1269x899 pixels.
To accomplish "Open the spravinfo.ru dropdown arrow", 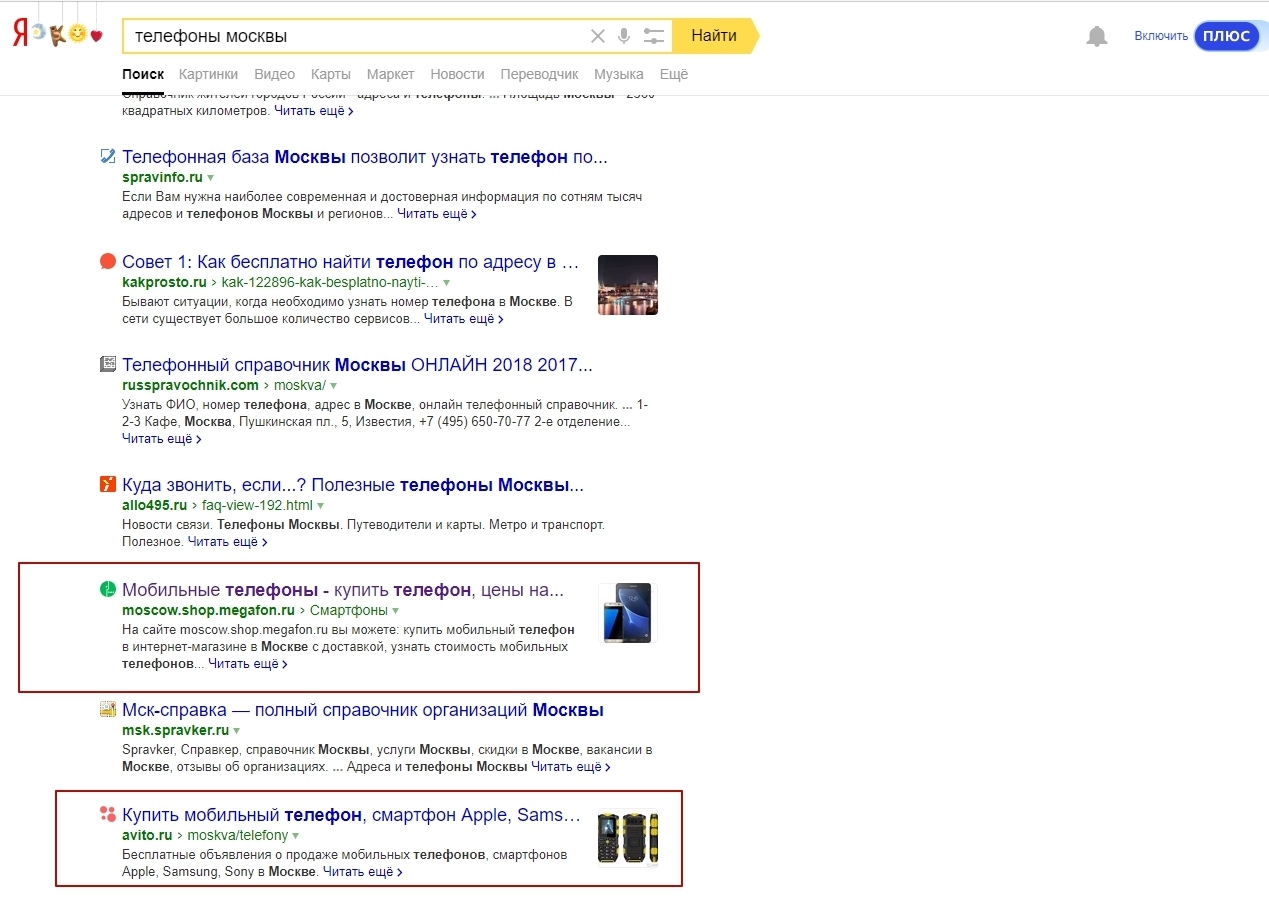I will point(211,178).
